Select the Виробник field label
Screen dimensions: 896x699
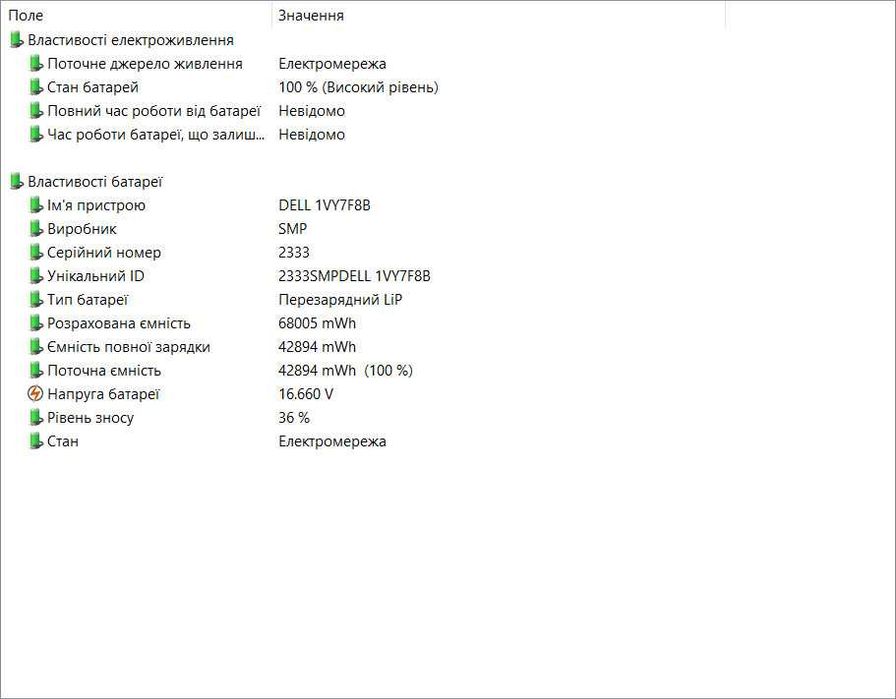82,229
